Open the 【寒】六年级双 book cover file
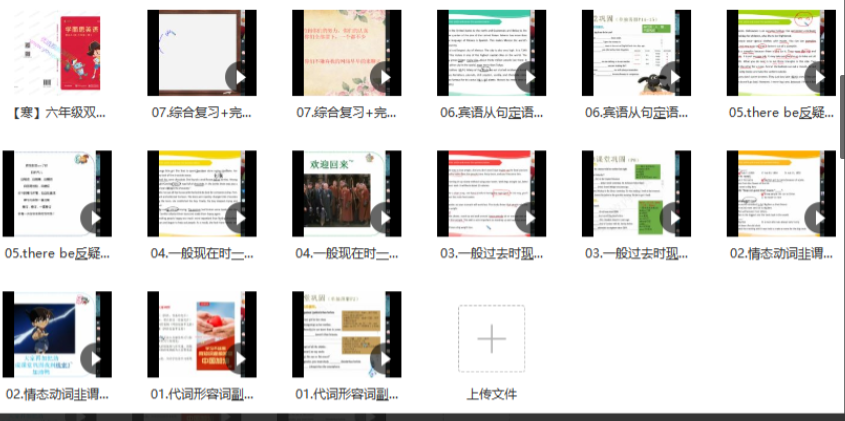845x421 pixels. pyautogui.click(x=57, y=53)
